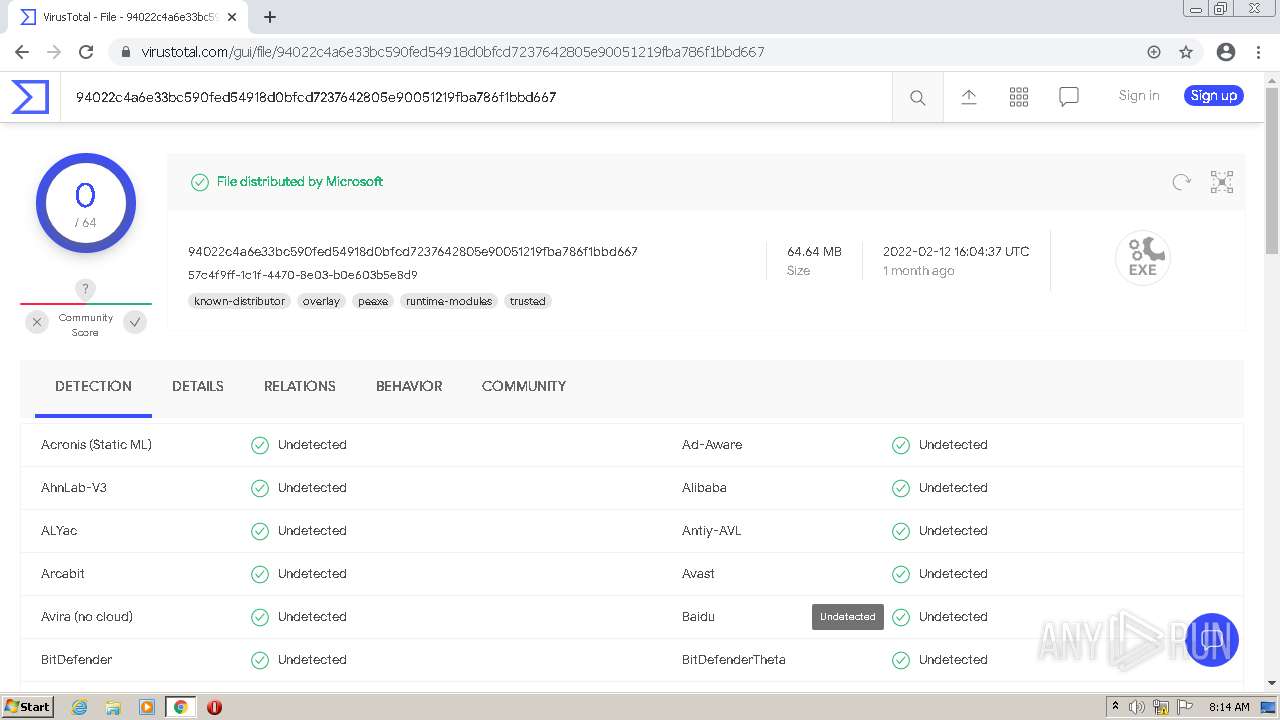1280x720 pixels.
Task: Click the 64.64 MB size value
Action: point(814,252)
